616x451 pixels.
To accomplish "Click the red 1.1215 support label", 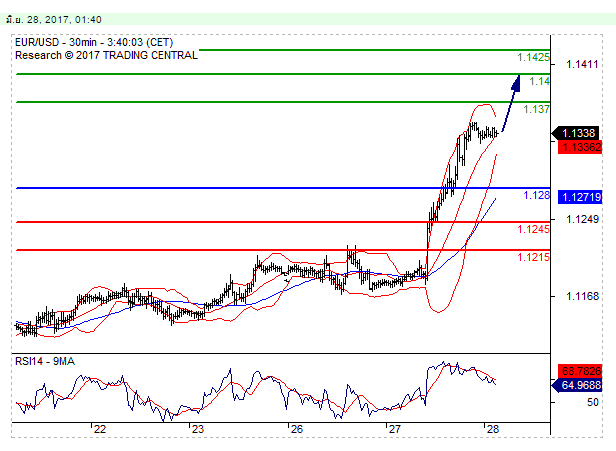I will (x=533, y=257).
